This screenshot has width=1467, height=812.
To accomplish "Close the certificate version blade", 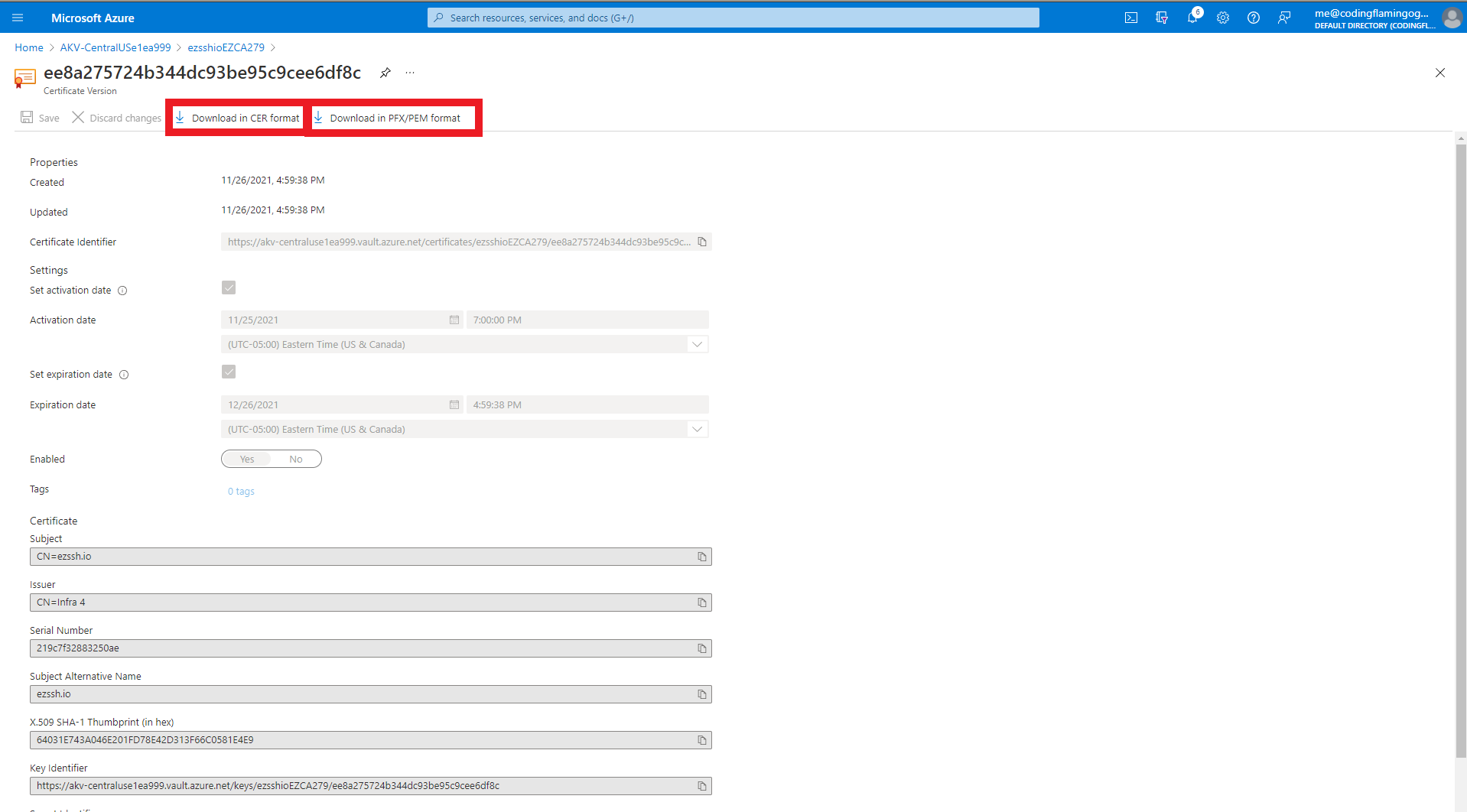I will [1440, 73].
